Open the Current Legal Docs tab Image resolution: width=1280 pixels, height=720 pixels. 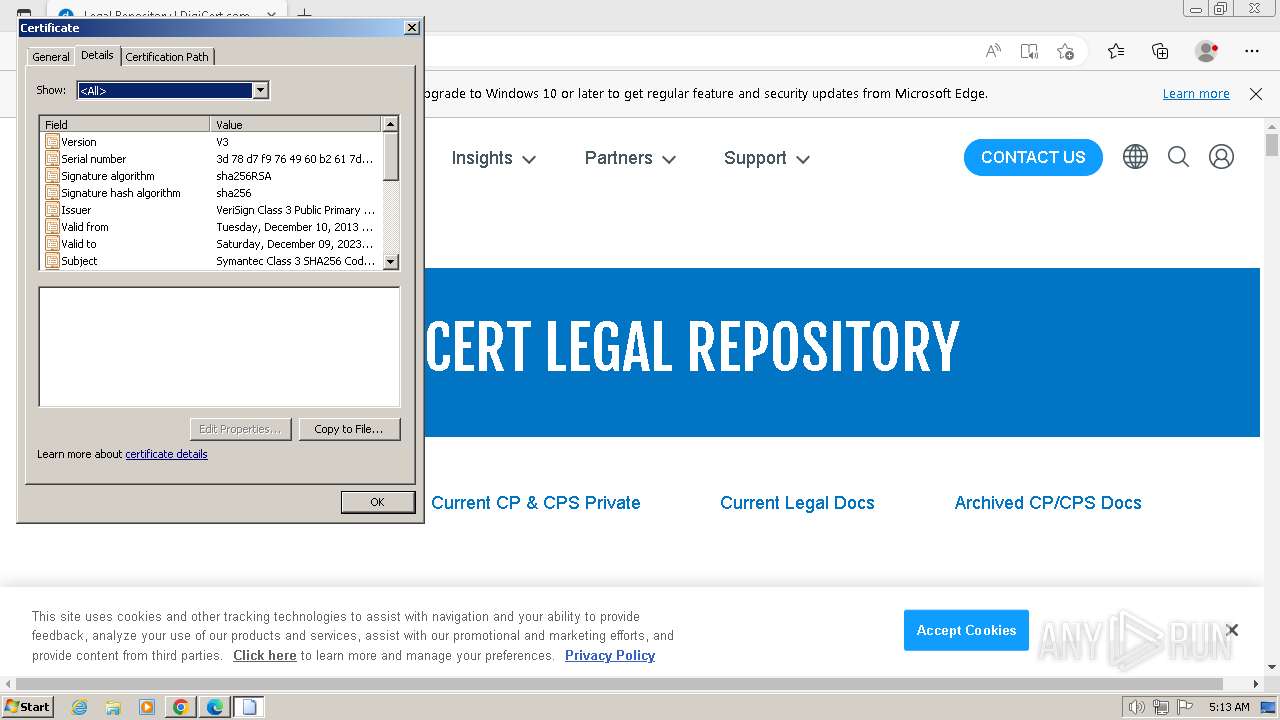click(x=797, y=503)
